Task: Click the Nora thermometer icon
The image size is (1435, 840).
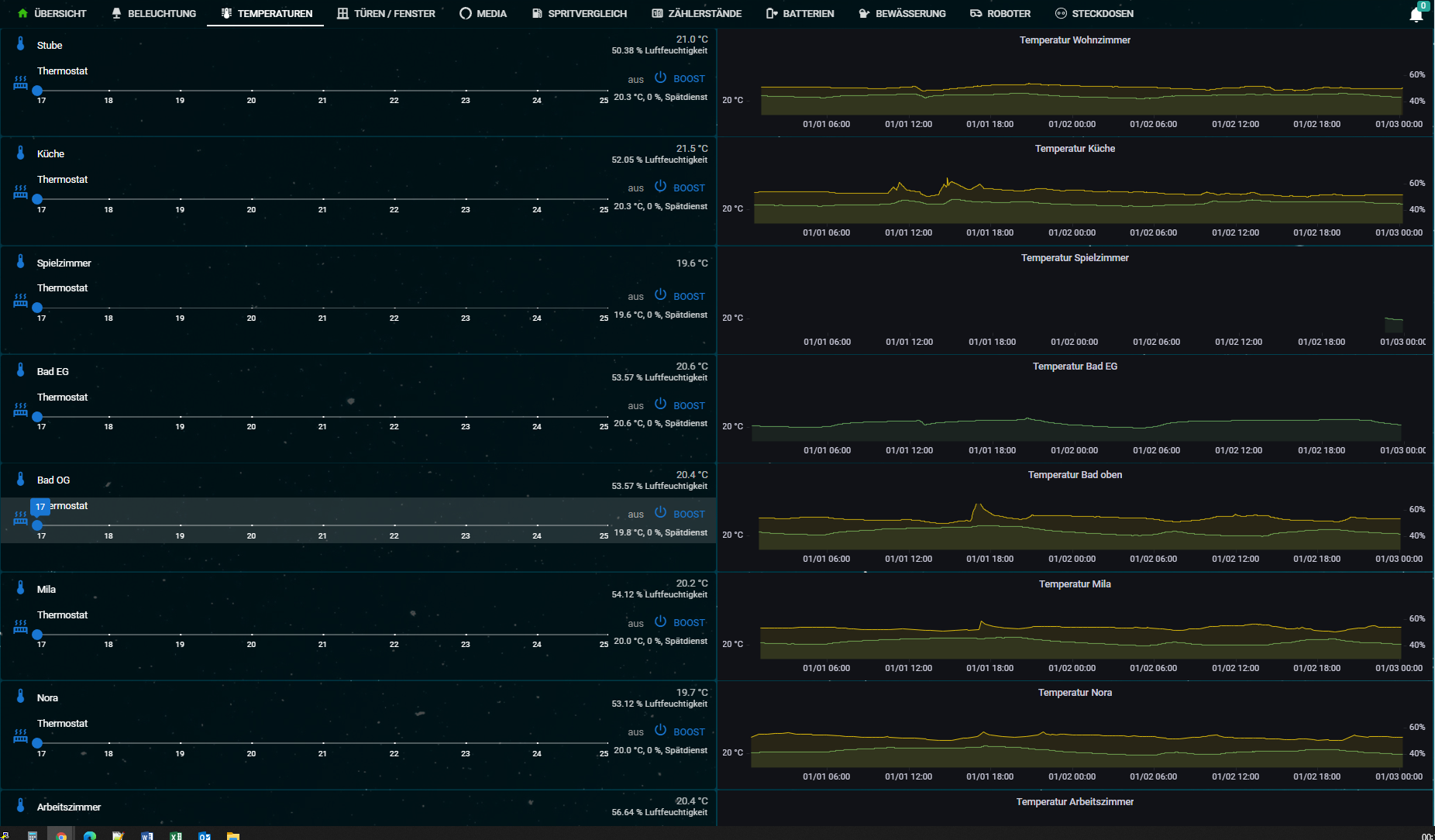Action: (21, 697)
